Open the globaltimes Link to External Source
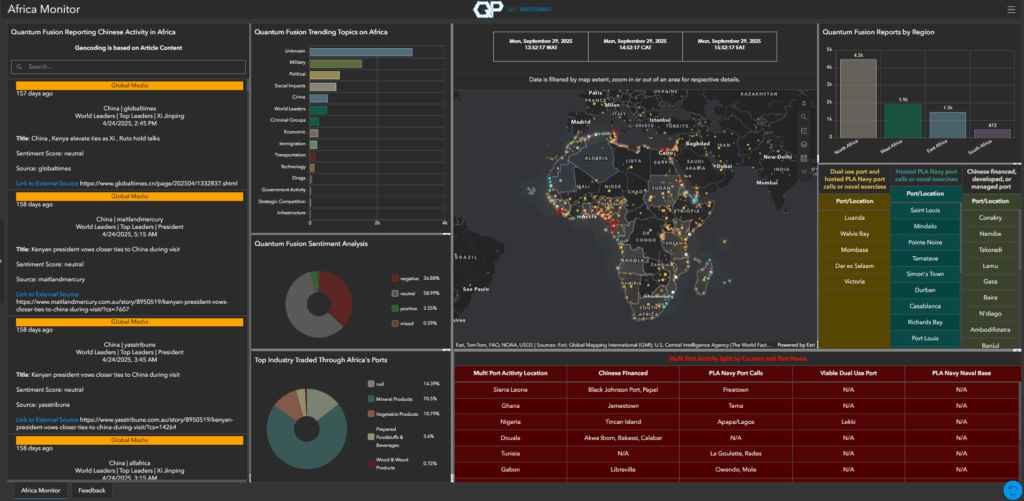1024x501 pixels. [x=46, y=184]
